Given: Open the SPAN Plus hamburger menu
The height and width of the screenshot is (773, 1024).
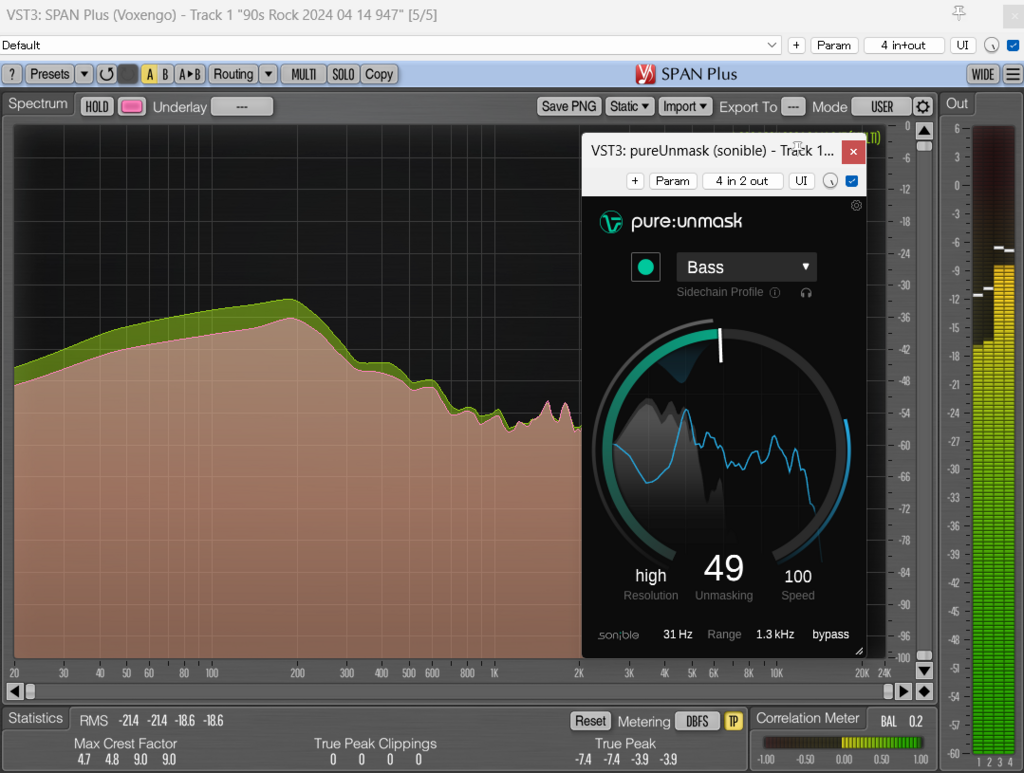Looking at the screenshot, I should pyautogui.click(x=1013, y=74).
